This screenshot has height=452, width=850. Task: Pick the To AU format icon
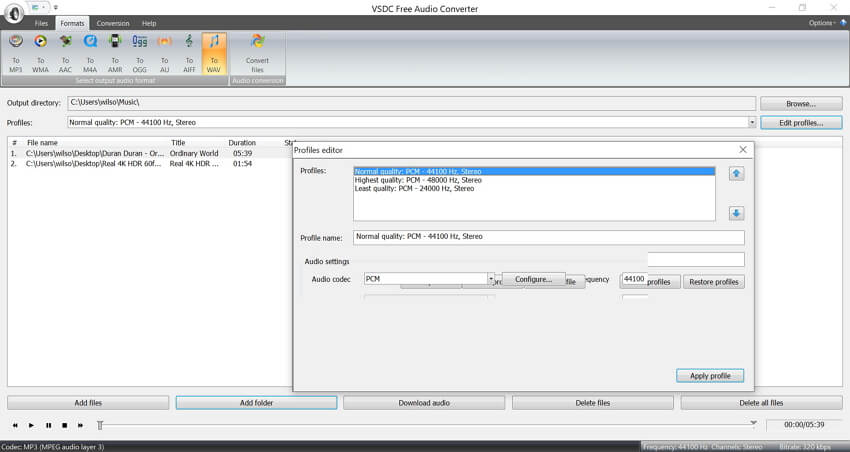pyautogui.click(x=164, y=53)
